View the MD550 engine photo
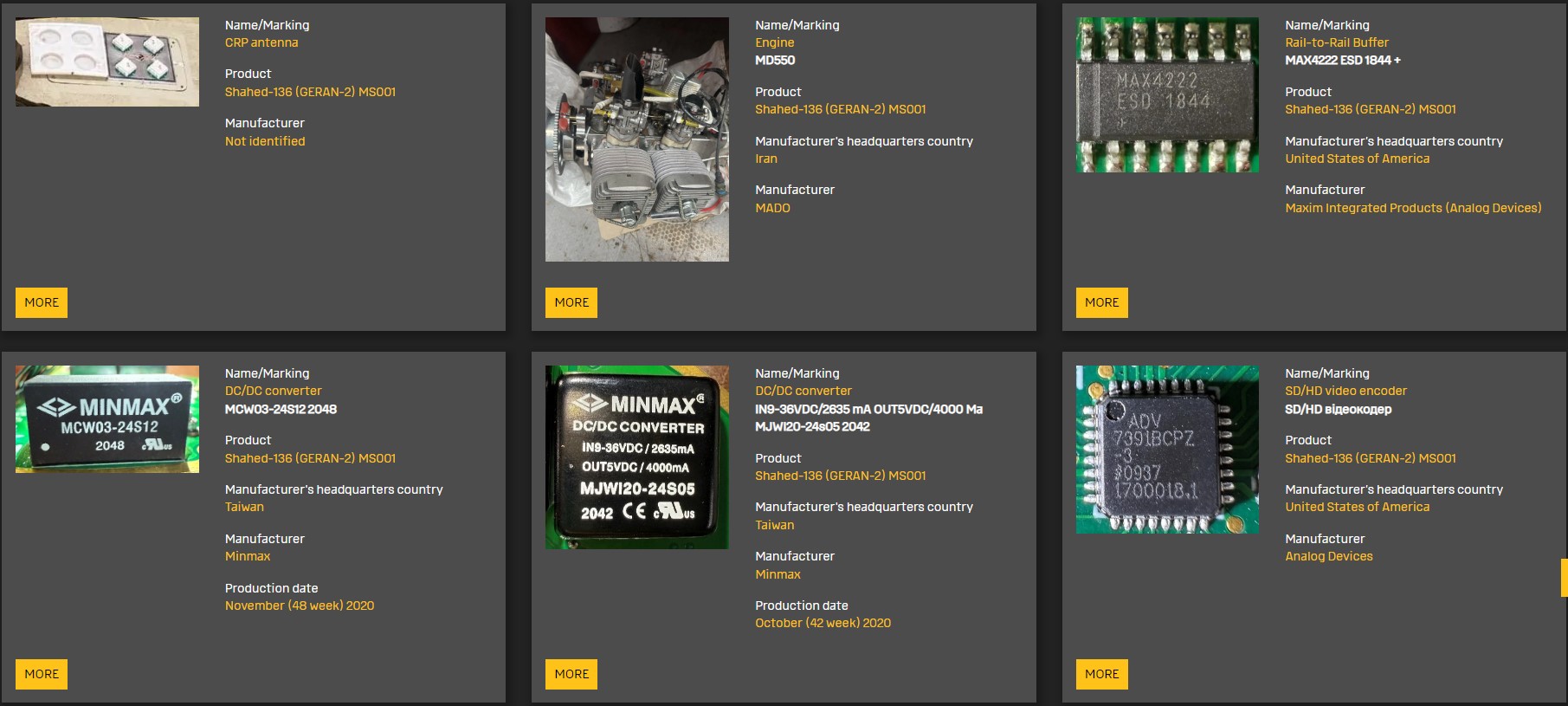The width and height of the screenshot is (1568, 706). point(637,139)
